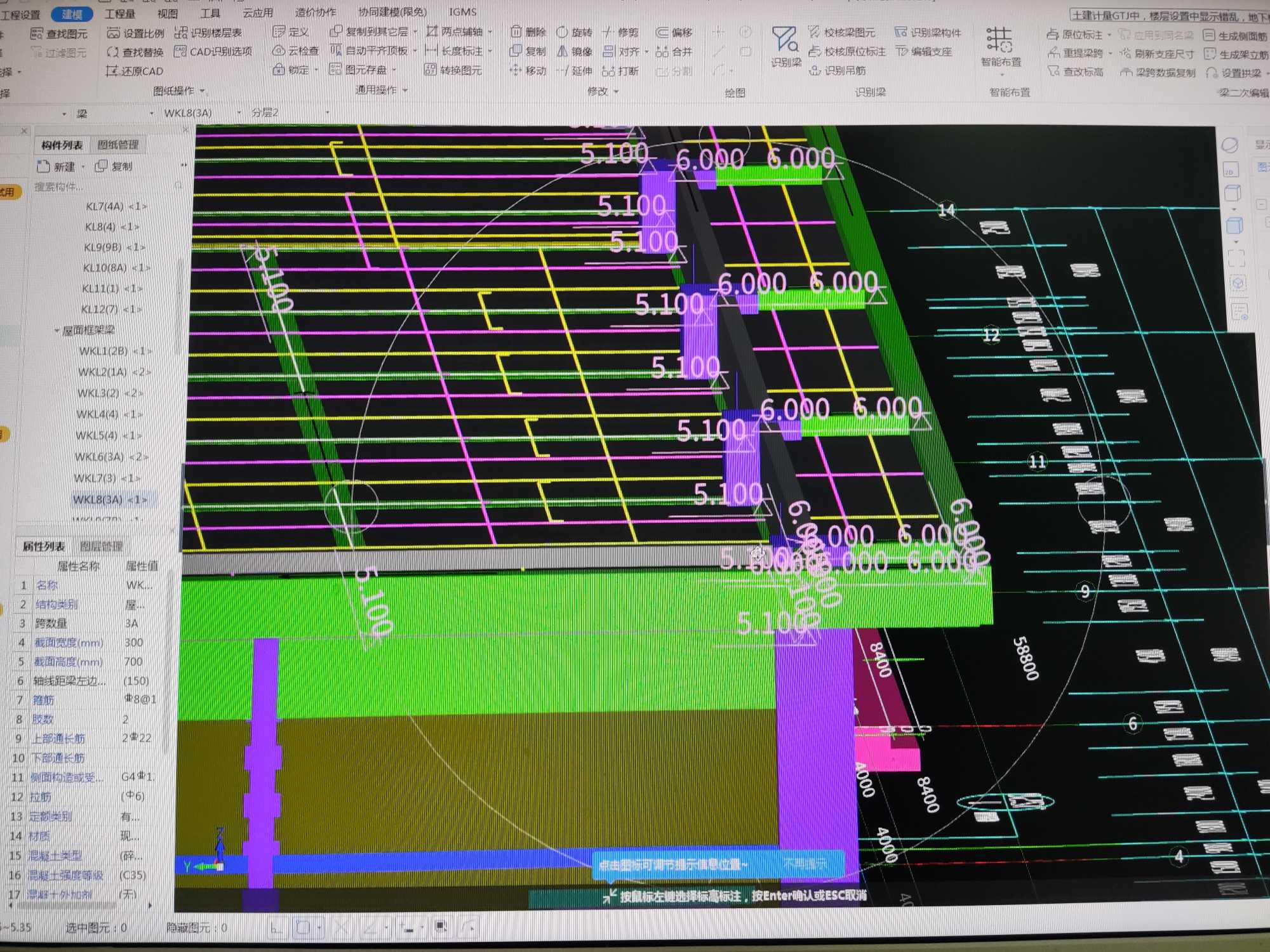Click 刷新支座尺寸 tool
Screen dimensions: 1270x952
click(1157, 54)
